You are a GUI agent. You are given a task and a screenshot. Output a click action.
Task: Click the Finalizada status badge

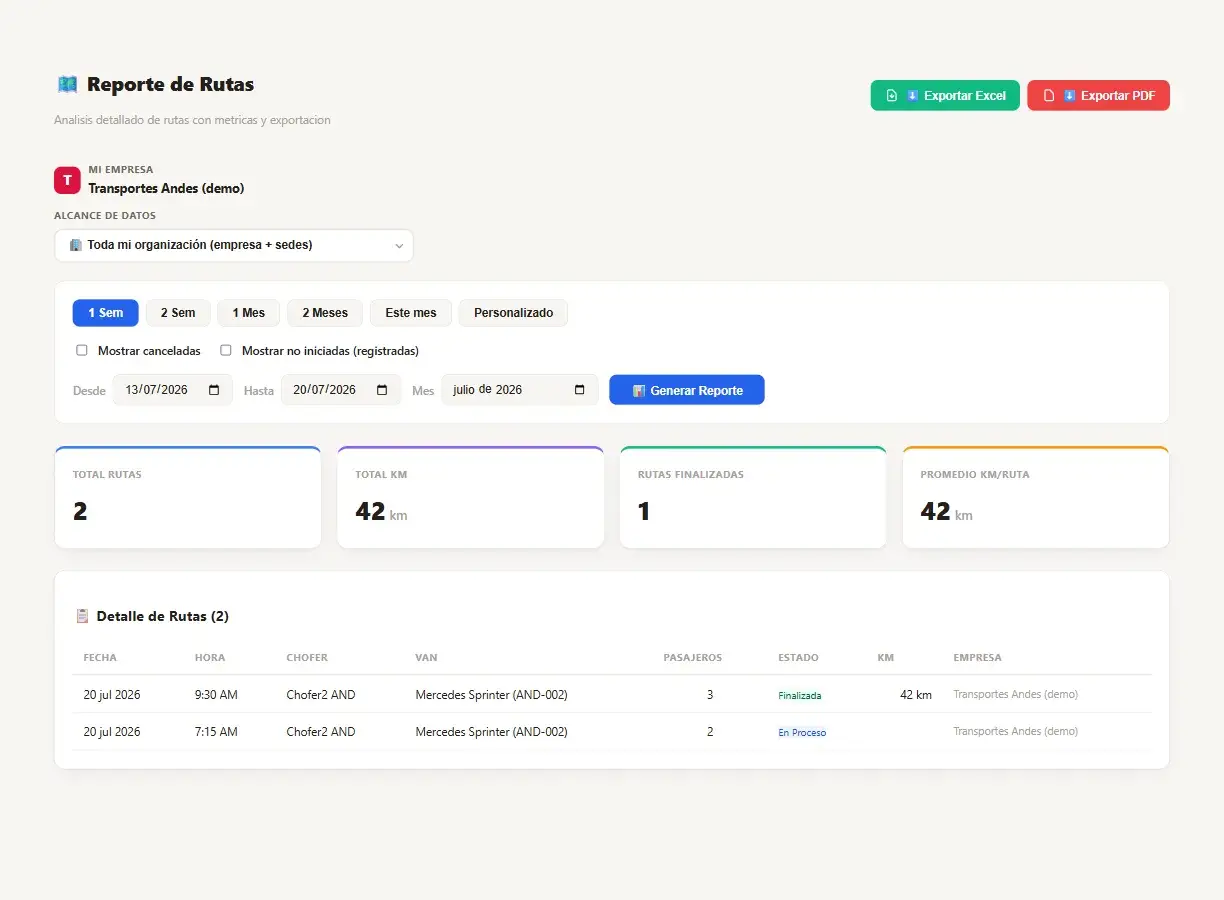pos(800,695)
